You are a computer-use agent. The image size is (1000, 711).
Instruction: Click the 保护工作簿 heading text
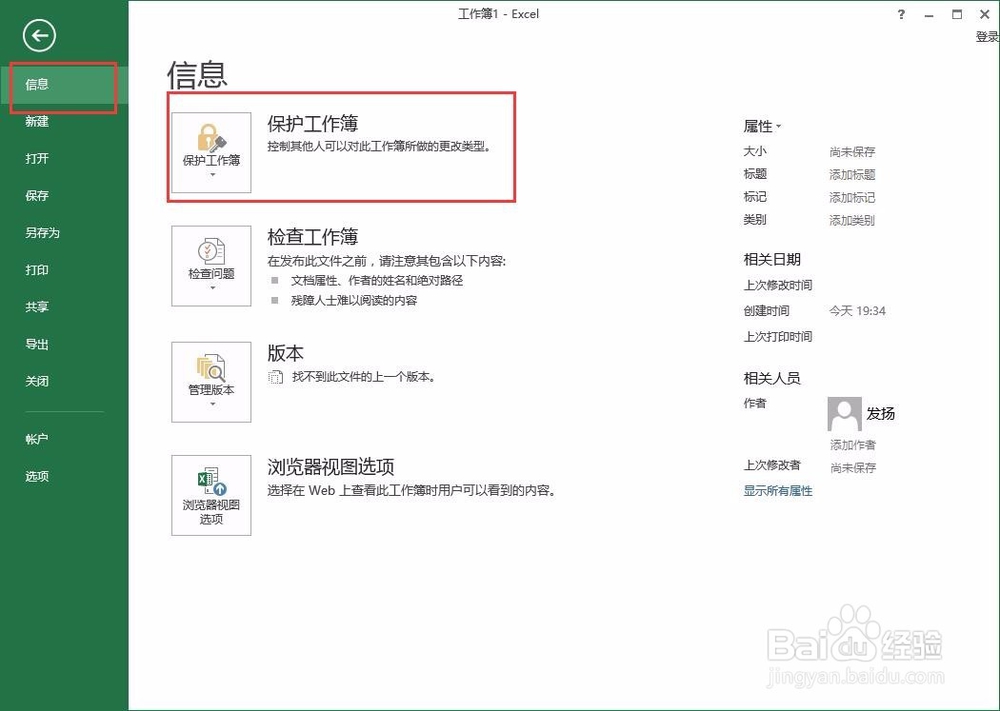312,124
